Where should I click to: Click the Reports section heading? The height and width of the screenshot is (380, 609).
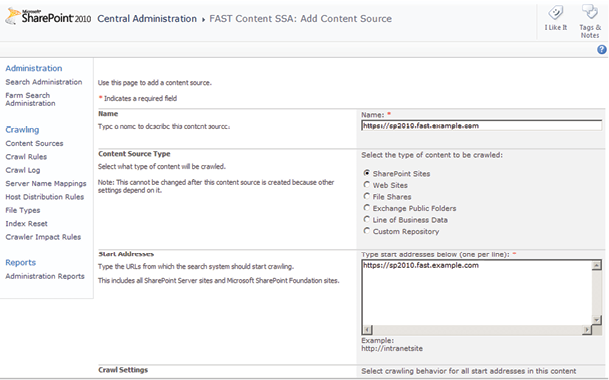click(x=21, y=262)
